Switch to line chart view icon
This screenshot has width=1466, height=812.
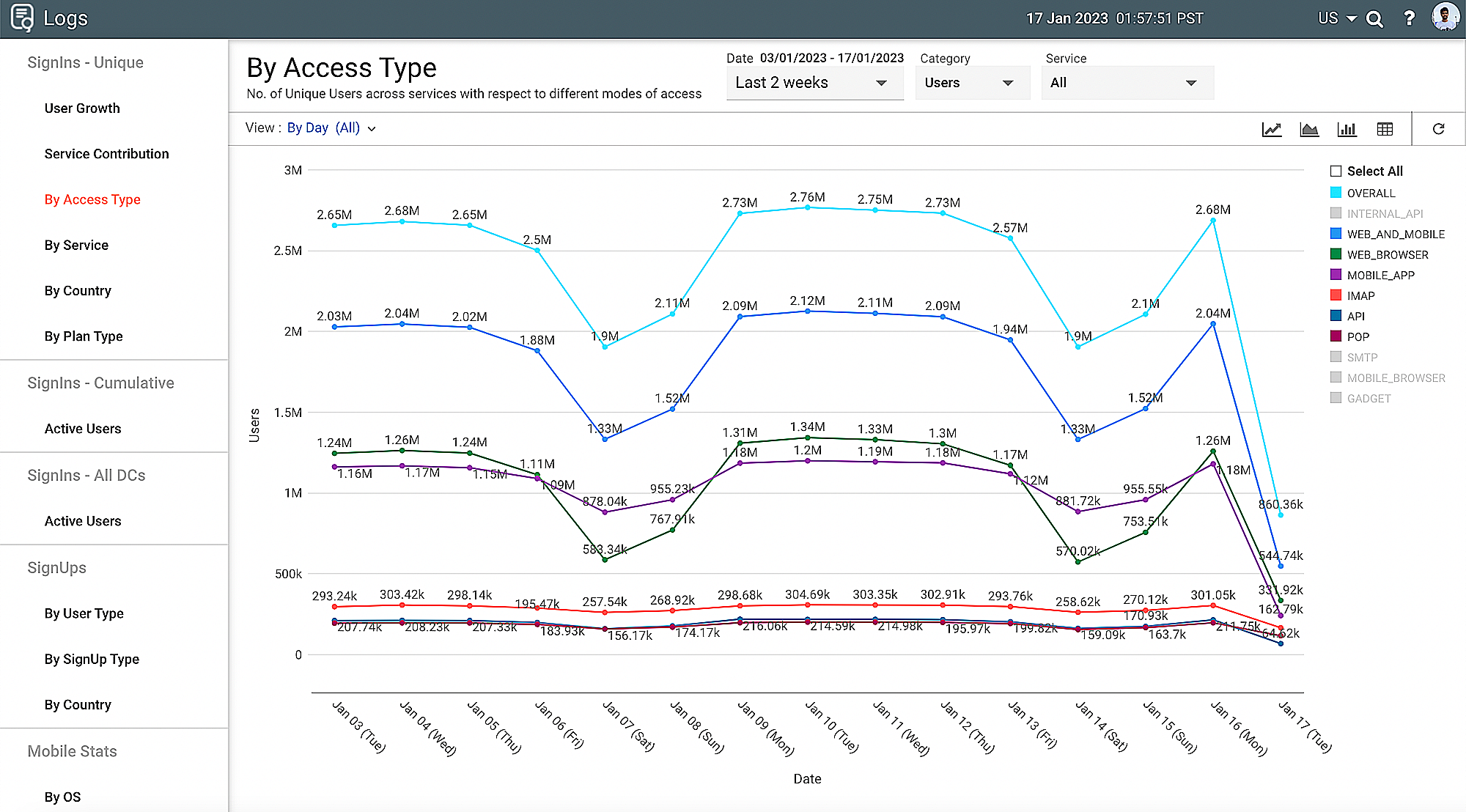pyautogui.click(x=1272, y=130)
